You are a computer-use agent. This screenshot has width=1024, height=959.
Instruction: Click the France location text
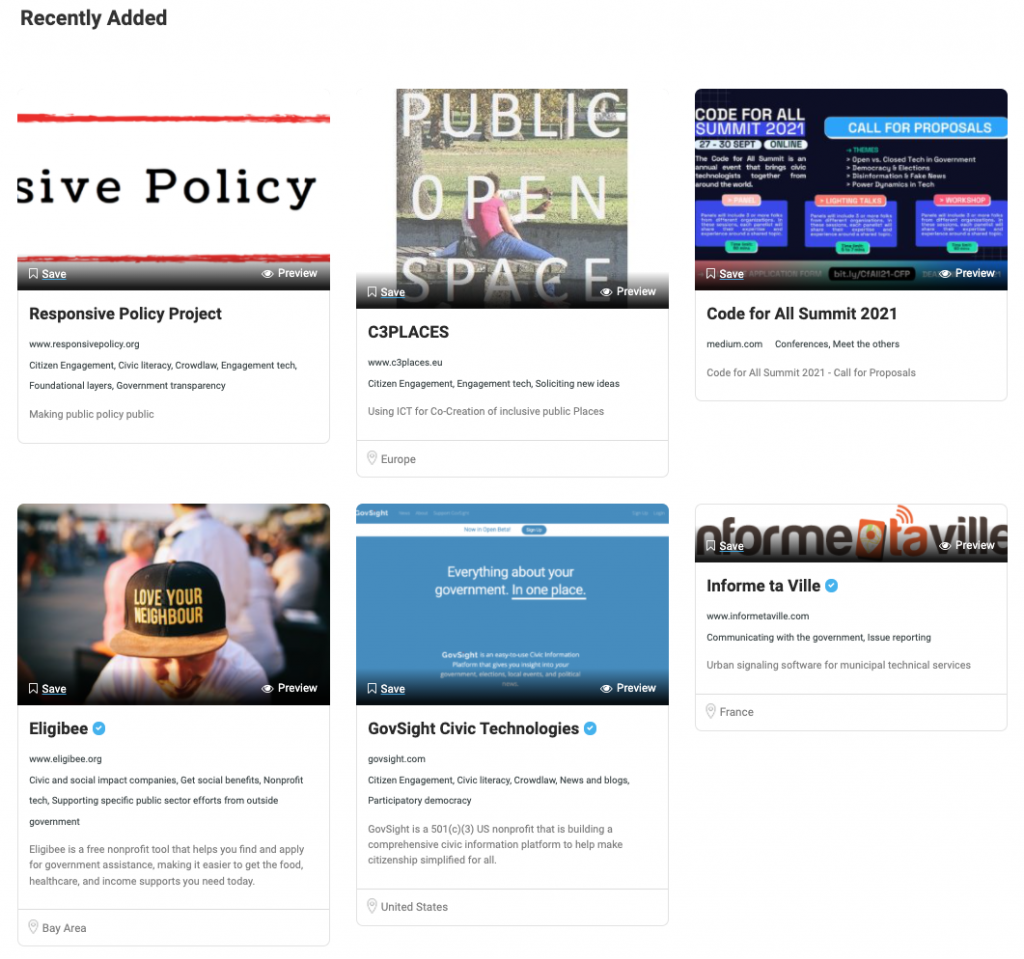click(737, 712)
